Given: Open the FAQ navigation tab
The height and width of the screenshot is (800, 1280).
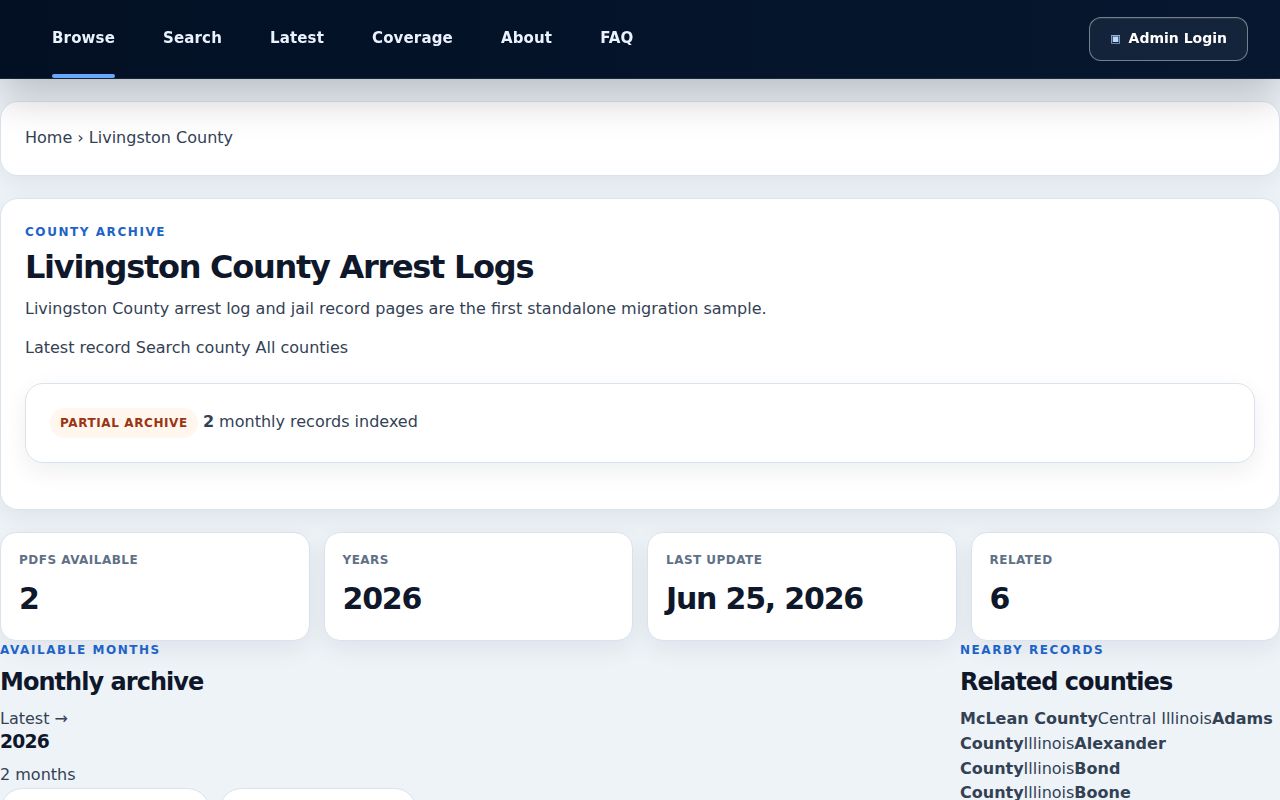Looking at the screenshot, I should point(616,38).
